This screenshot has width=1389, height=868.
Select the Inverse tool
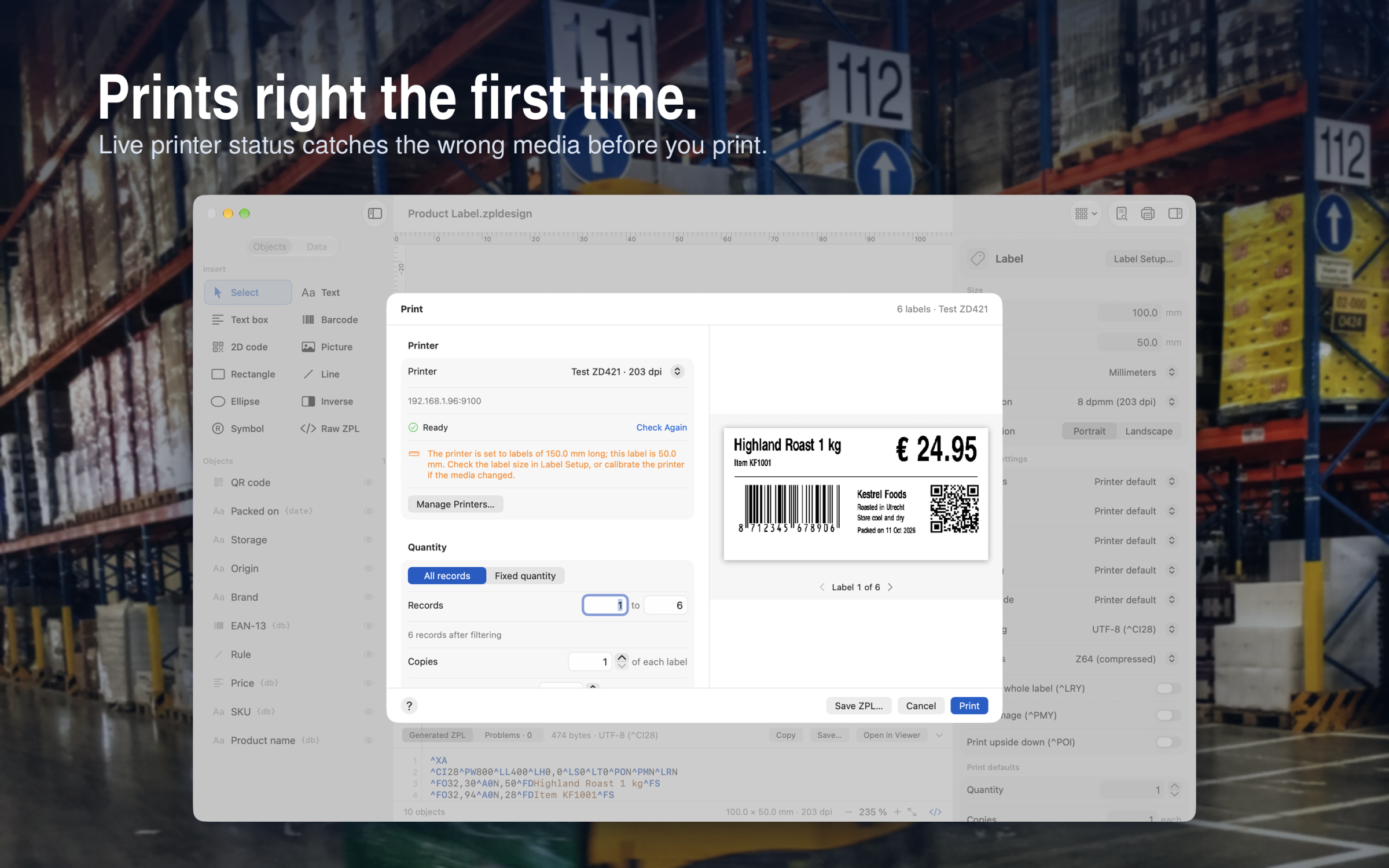(328, 401)
